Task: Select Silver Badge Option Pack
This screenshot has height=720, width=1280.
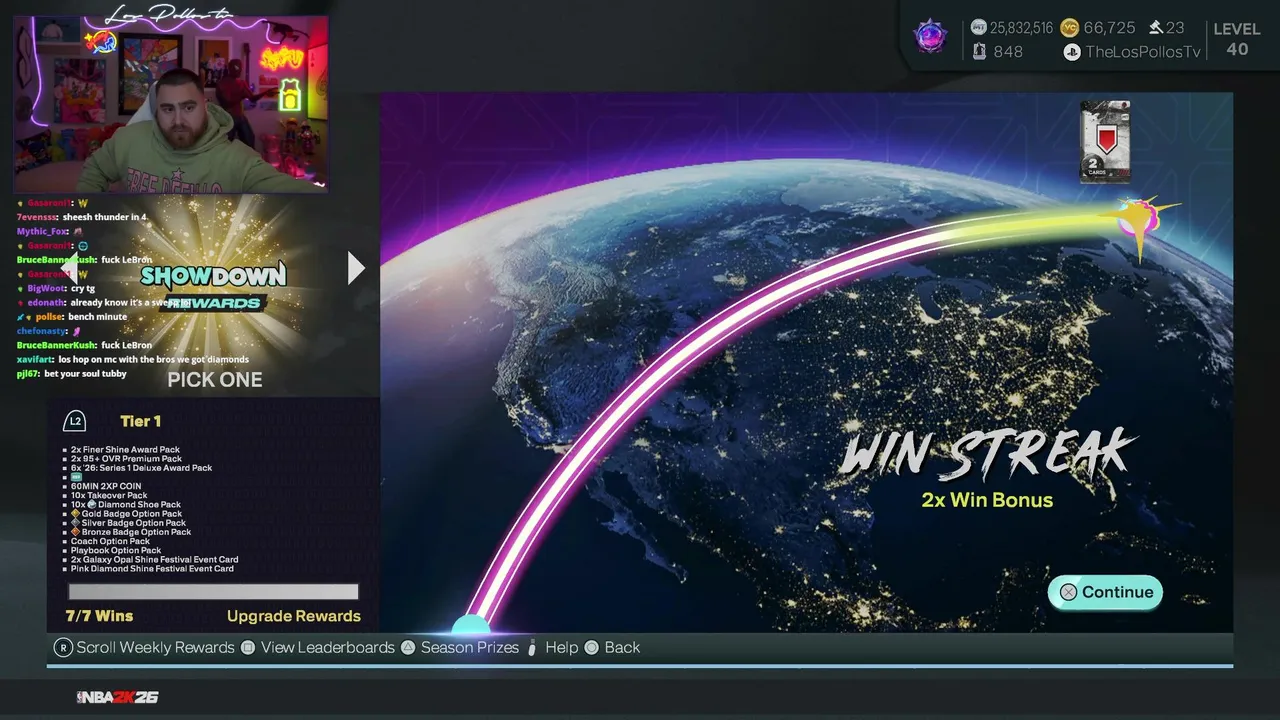Action: click(x=128, y=523)
